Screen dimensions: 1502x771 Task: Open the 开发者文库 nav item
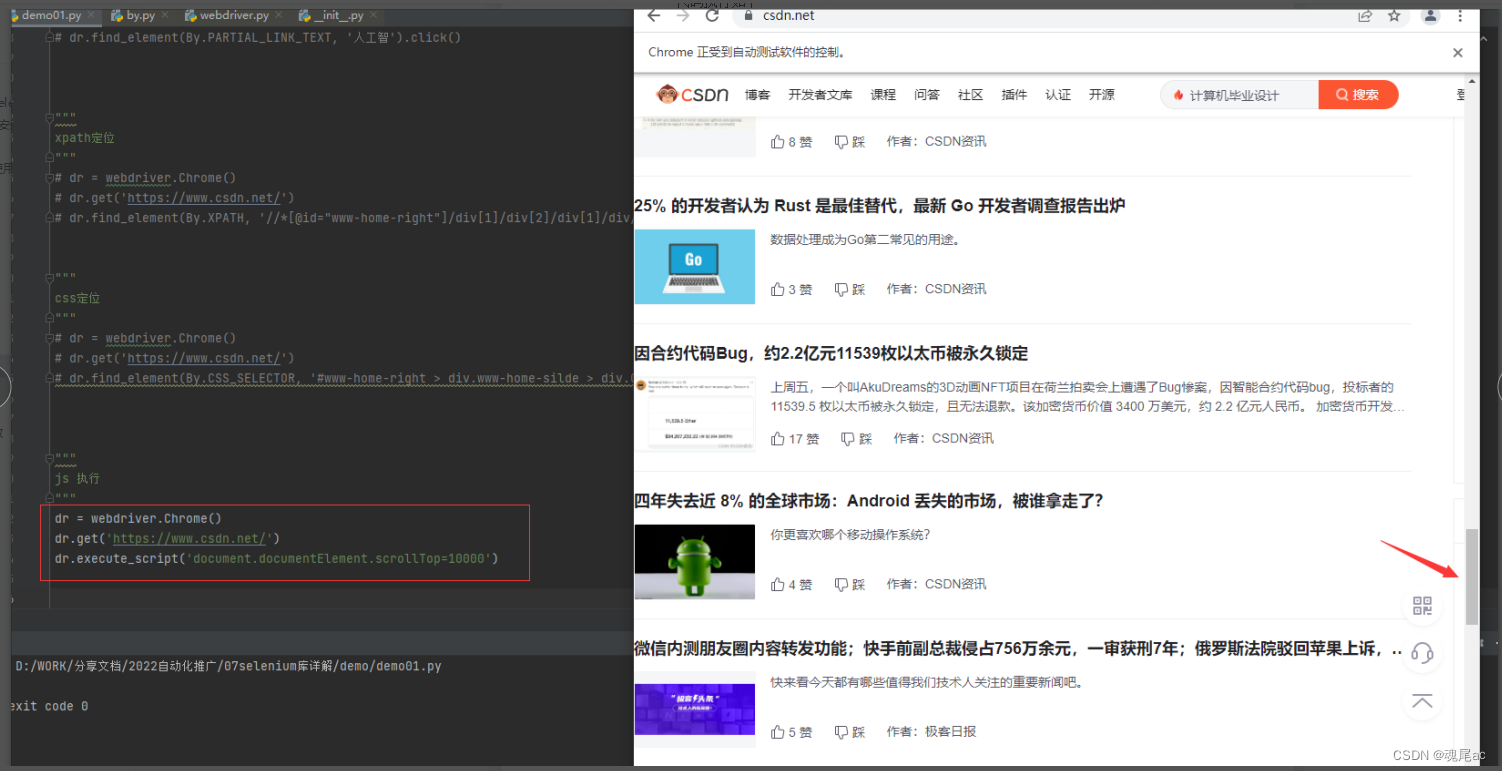pyautogui.click(x=820, y=95)
